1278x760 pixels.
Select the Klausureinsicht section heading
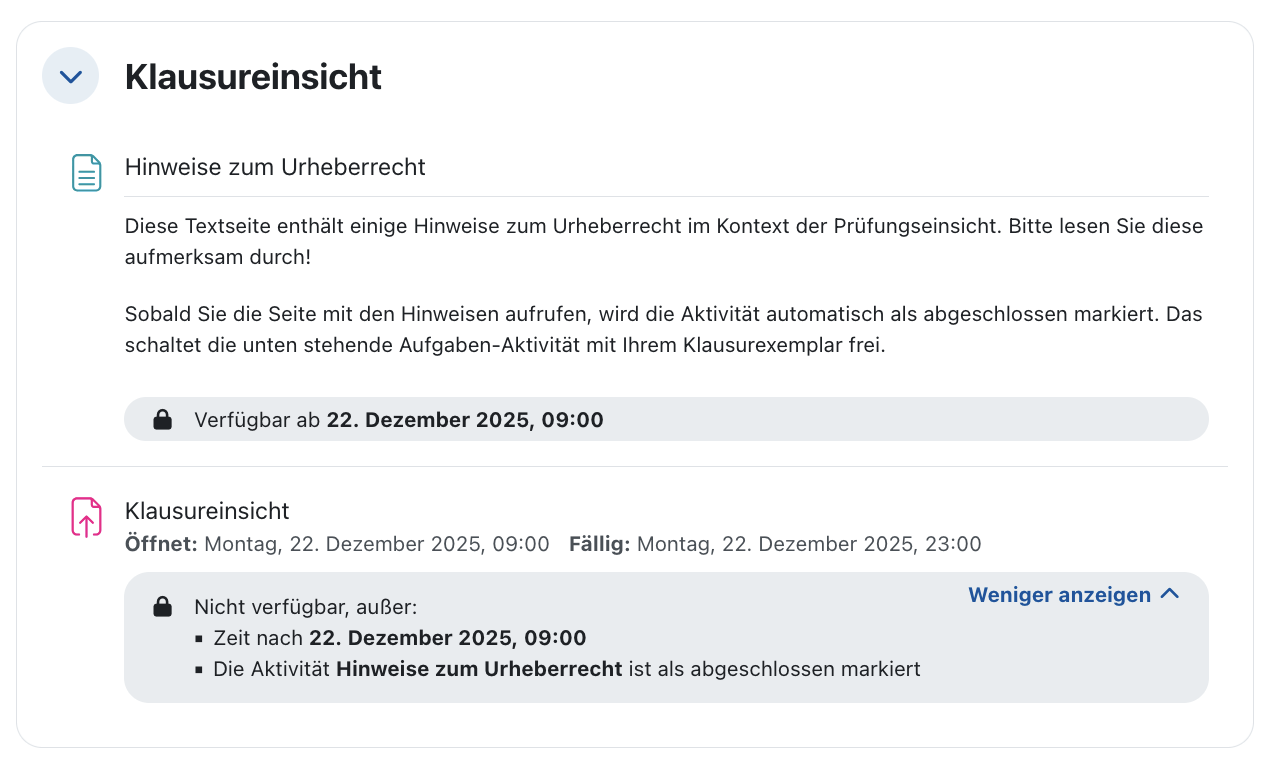tap(253, 76)
